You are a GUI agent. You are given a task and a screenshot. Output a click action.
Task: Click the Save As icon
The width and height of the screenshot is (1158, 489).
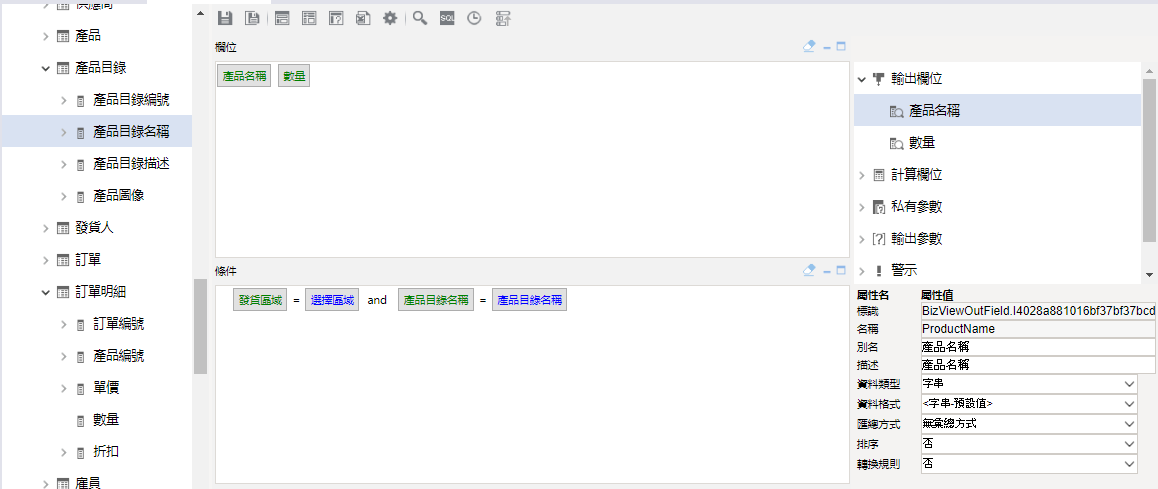[253, 18]
